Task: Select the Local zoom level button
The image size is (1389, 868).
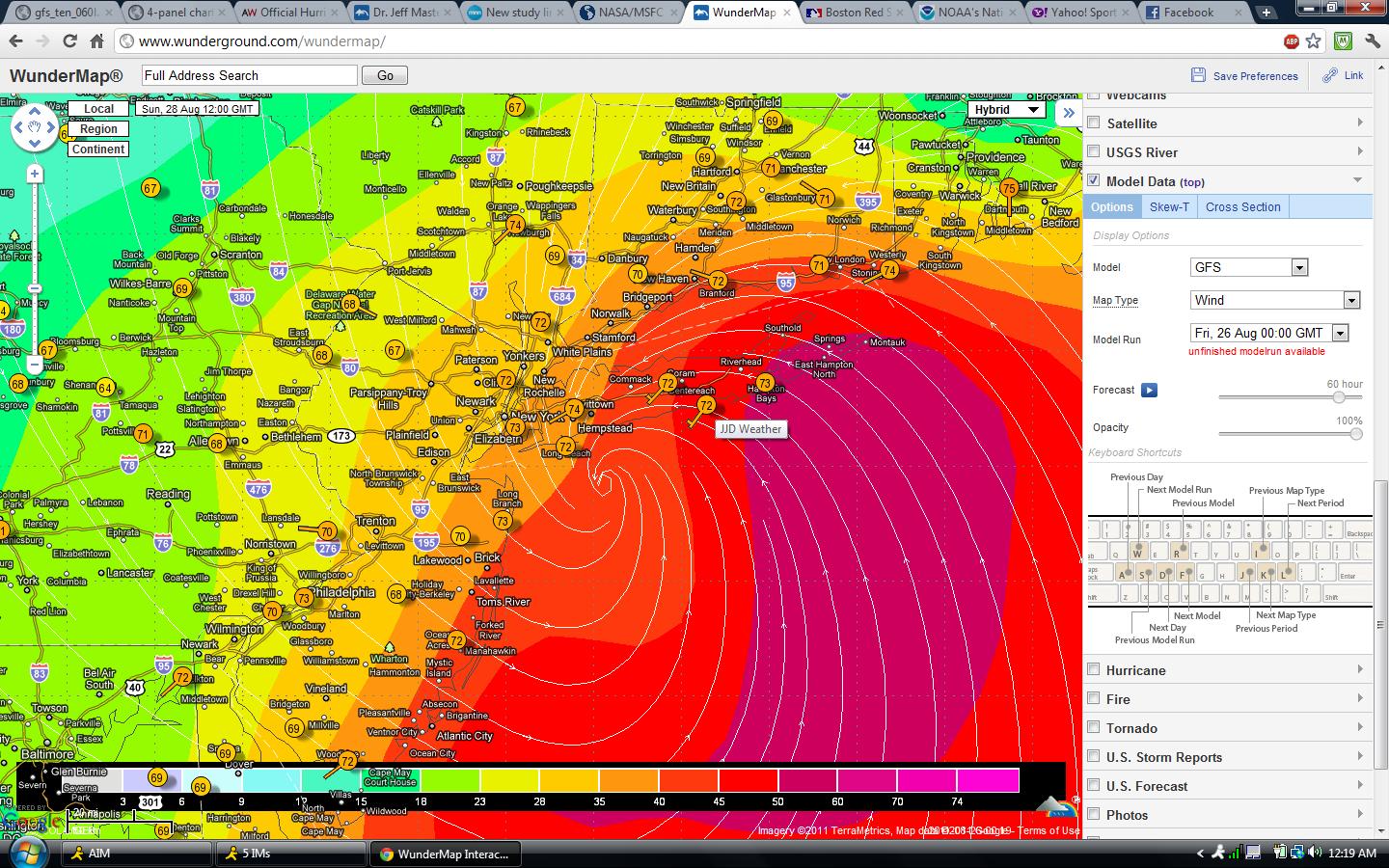Action: 98,109
